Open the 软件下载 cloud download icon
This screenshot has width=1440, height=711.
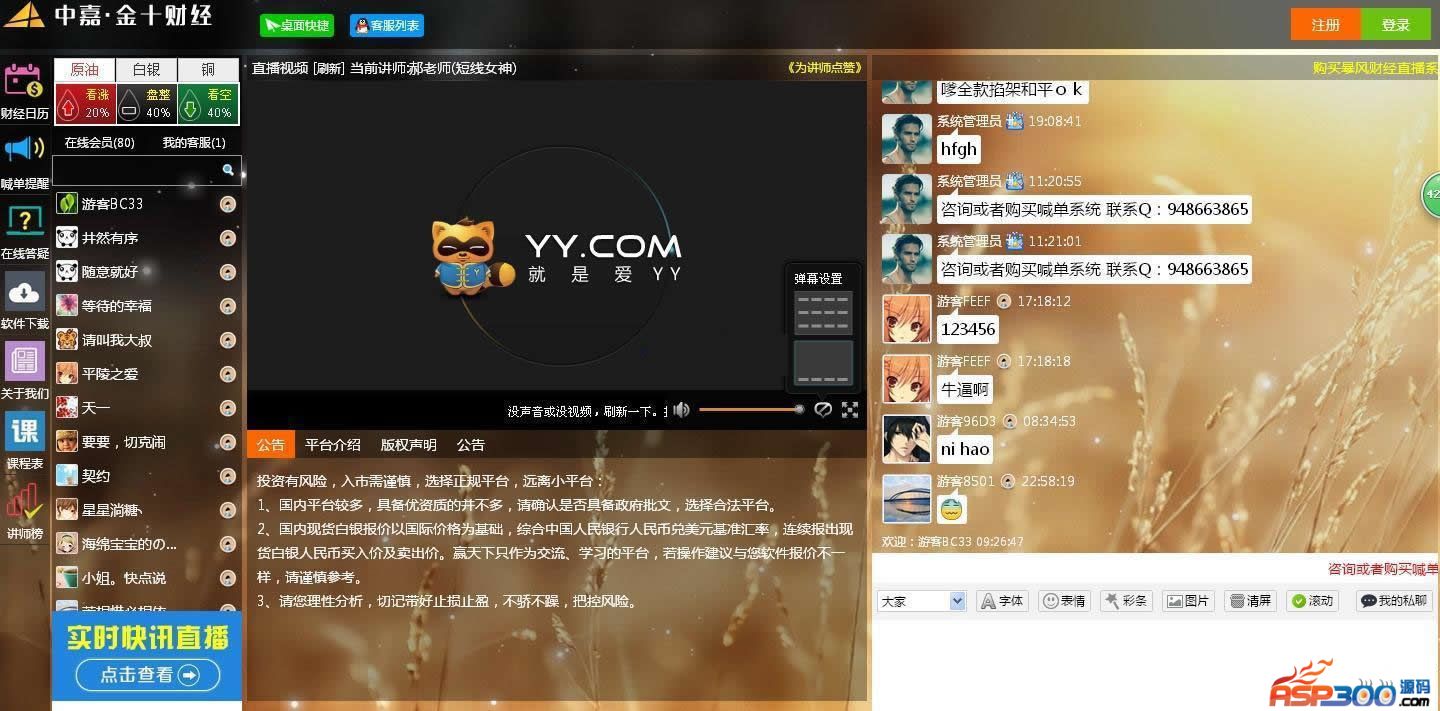coord(24,291)
